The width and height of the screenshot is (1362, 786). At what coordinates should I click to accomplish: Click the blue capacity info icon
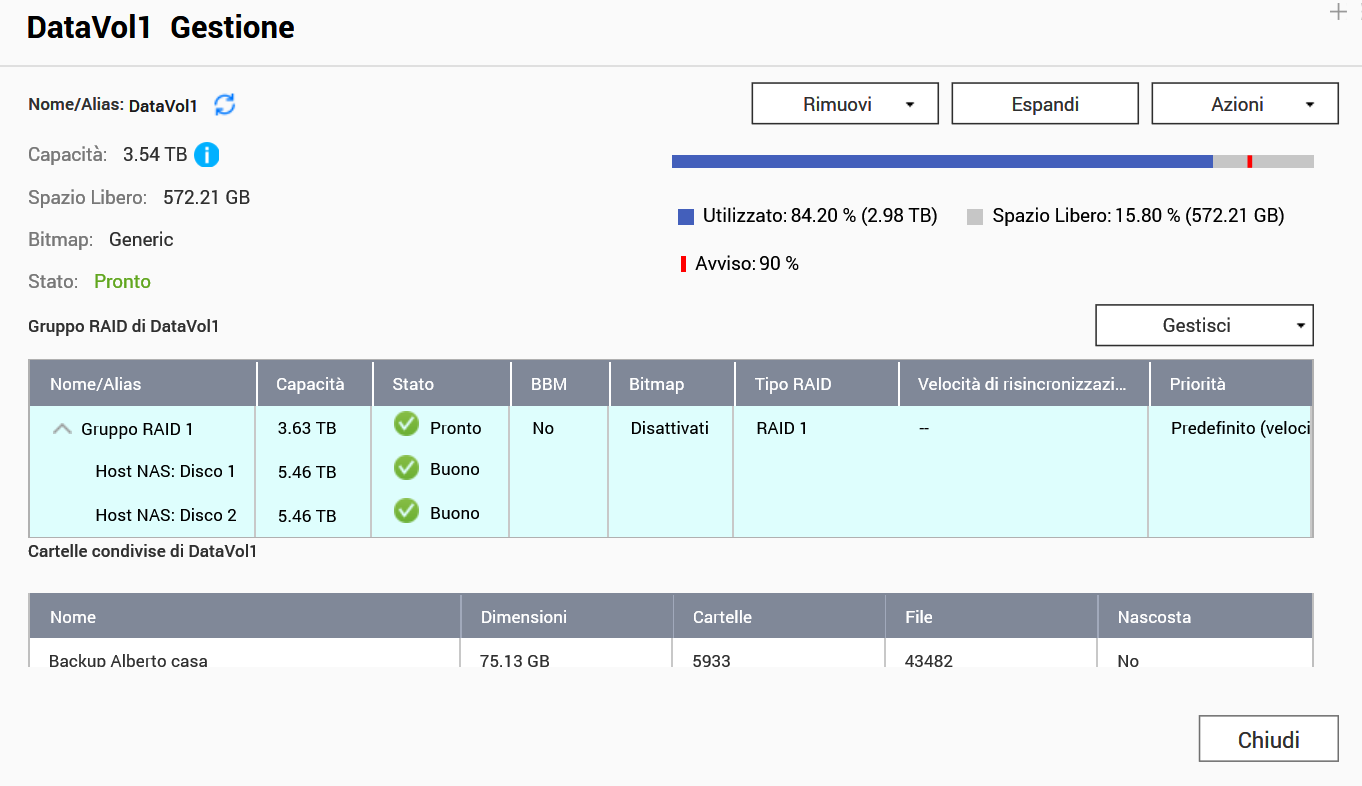coord(207,155)
